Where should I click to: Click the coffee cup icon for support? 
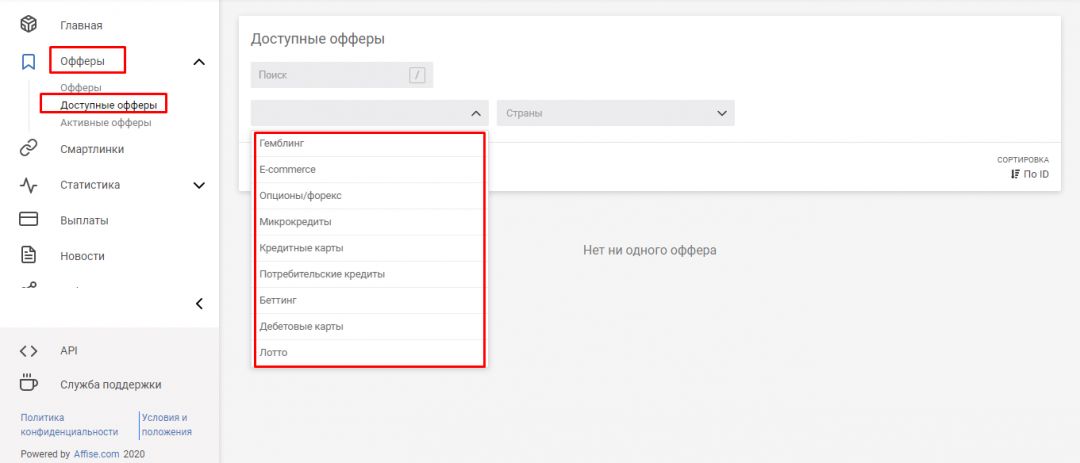click(x=29, y=384)
